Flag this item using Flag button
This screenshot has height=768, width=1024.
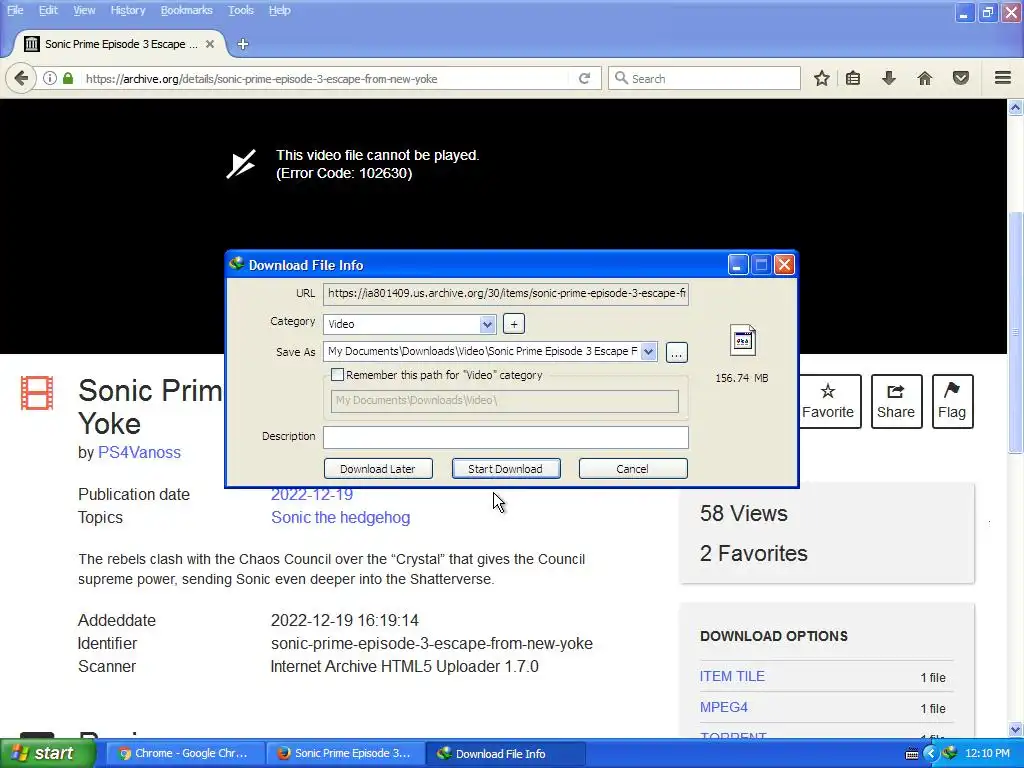pyautogui.click(x=952, y=401)
